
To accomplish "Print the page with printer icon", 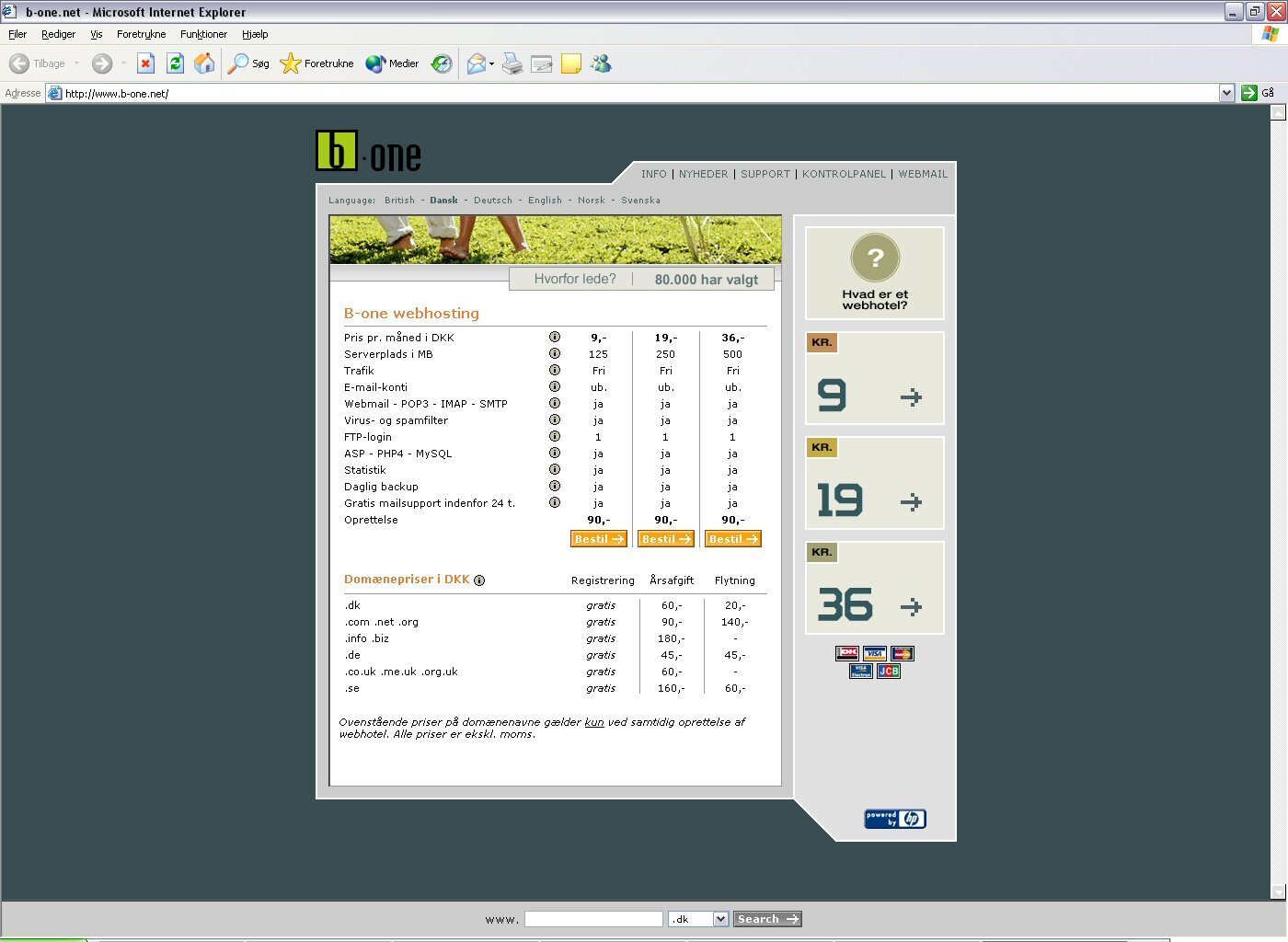I will 512,63.
